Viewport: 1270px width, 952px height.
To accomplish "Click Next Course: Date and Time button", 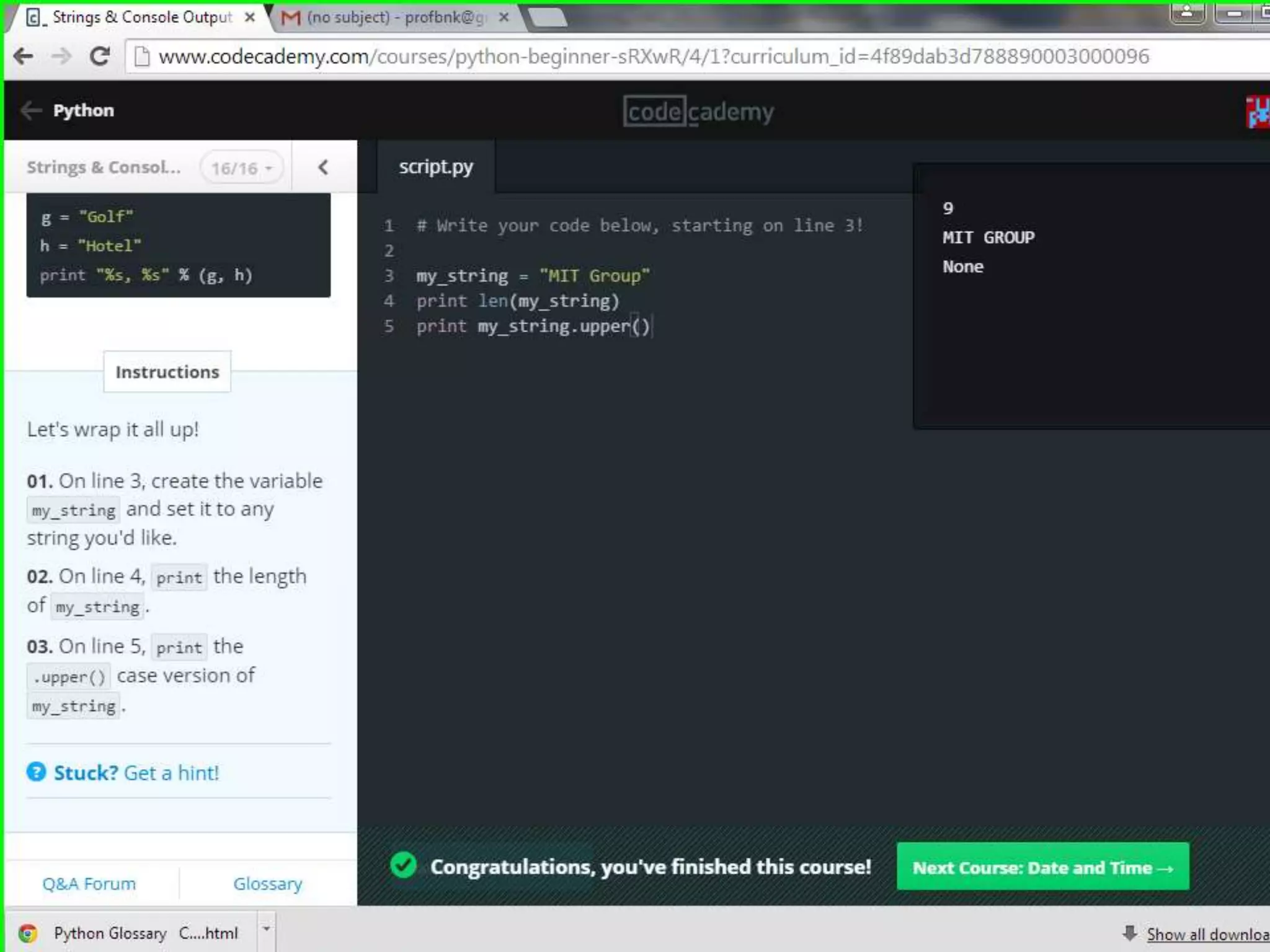I will click(1042, 866).
